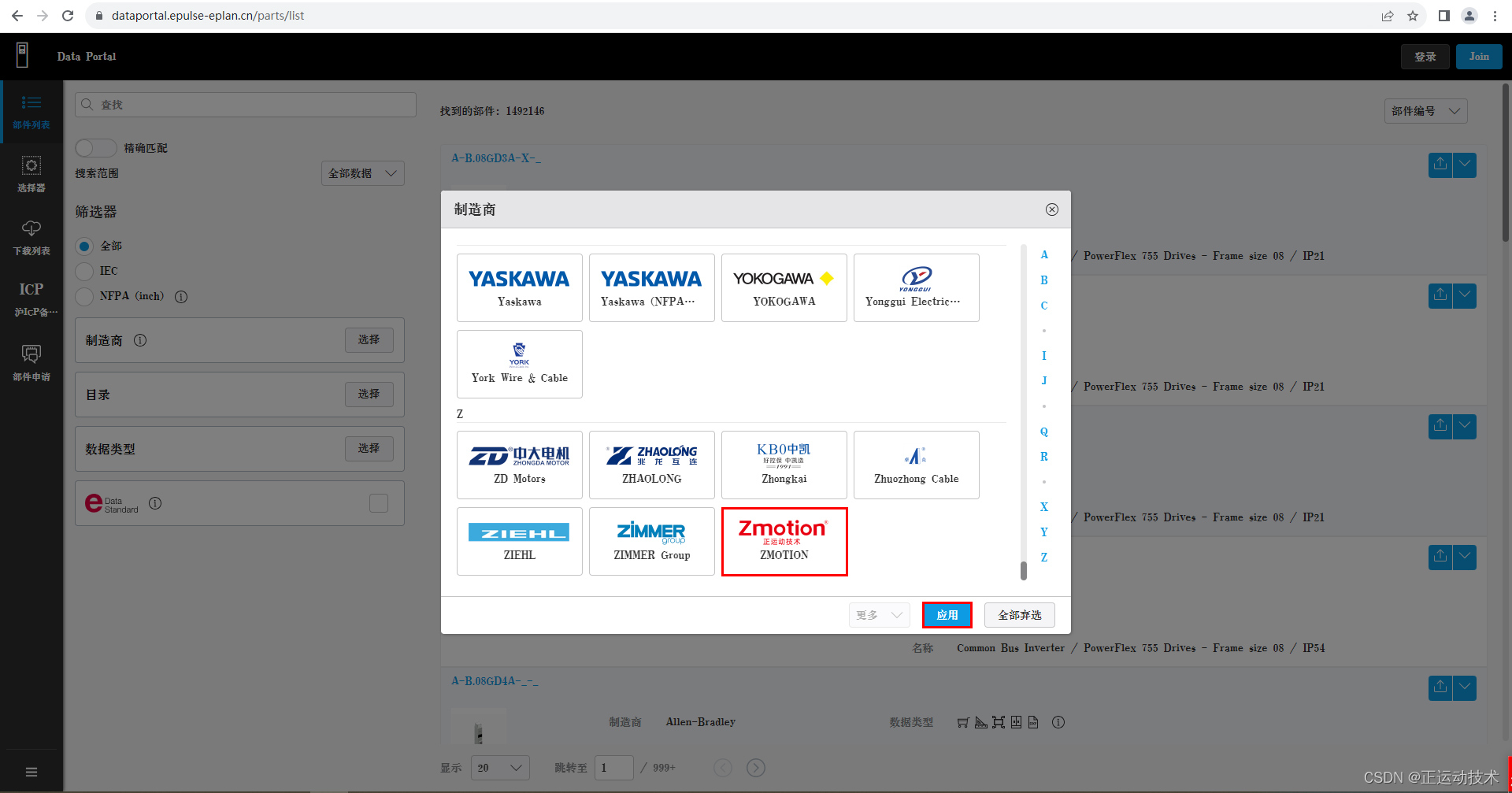Expand the 全部数据 search scope dropdown

[x=362, y=173]
